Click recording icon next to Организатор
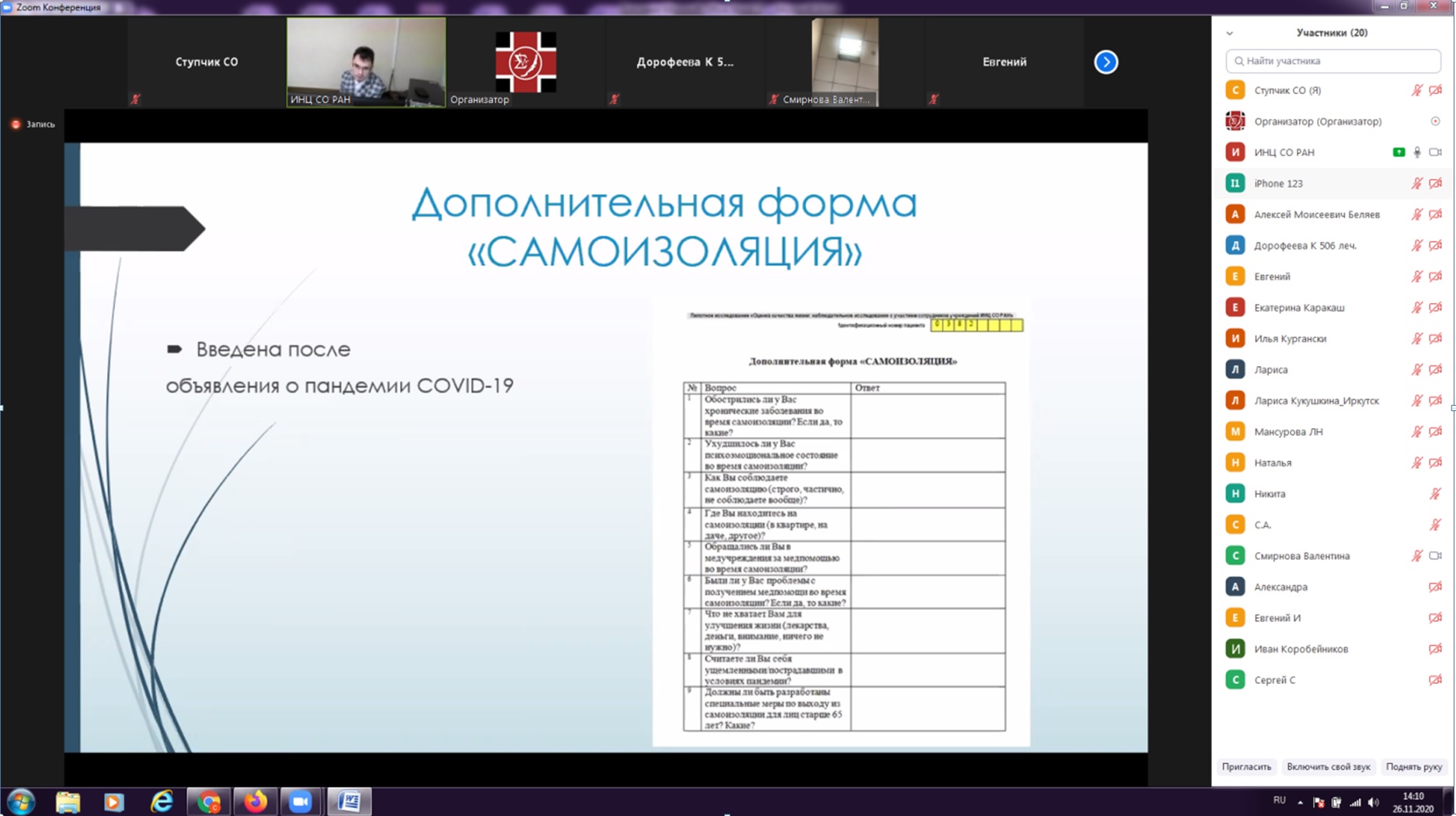Image resolution: width=1456 pixels, height=816 pixels. [x=1435, y=121]
